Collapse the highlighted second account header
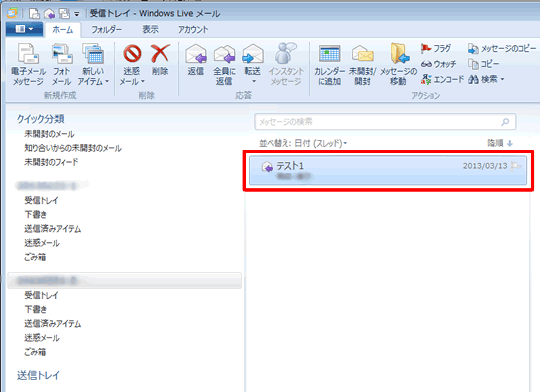 point(125,281)
